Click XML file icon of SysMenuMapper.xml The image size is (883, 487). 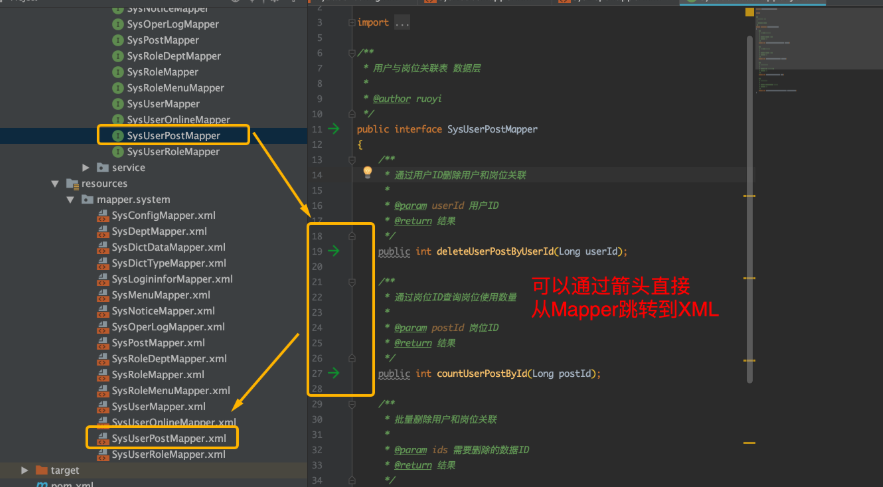[x=102, y=295]
